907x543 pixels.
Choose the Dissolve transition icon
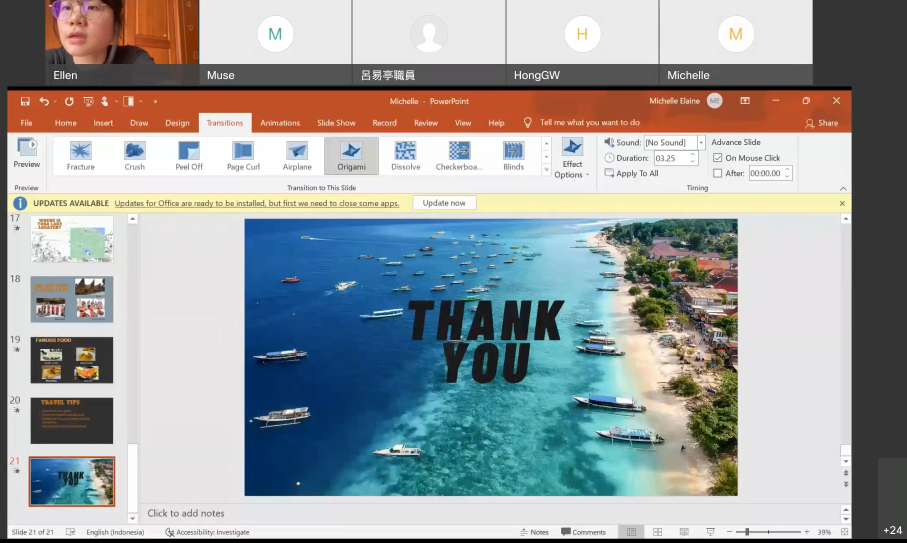(405, 156)
